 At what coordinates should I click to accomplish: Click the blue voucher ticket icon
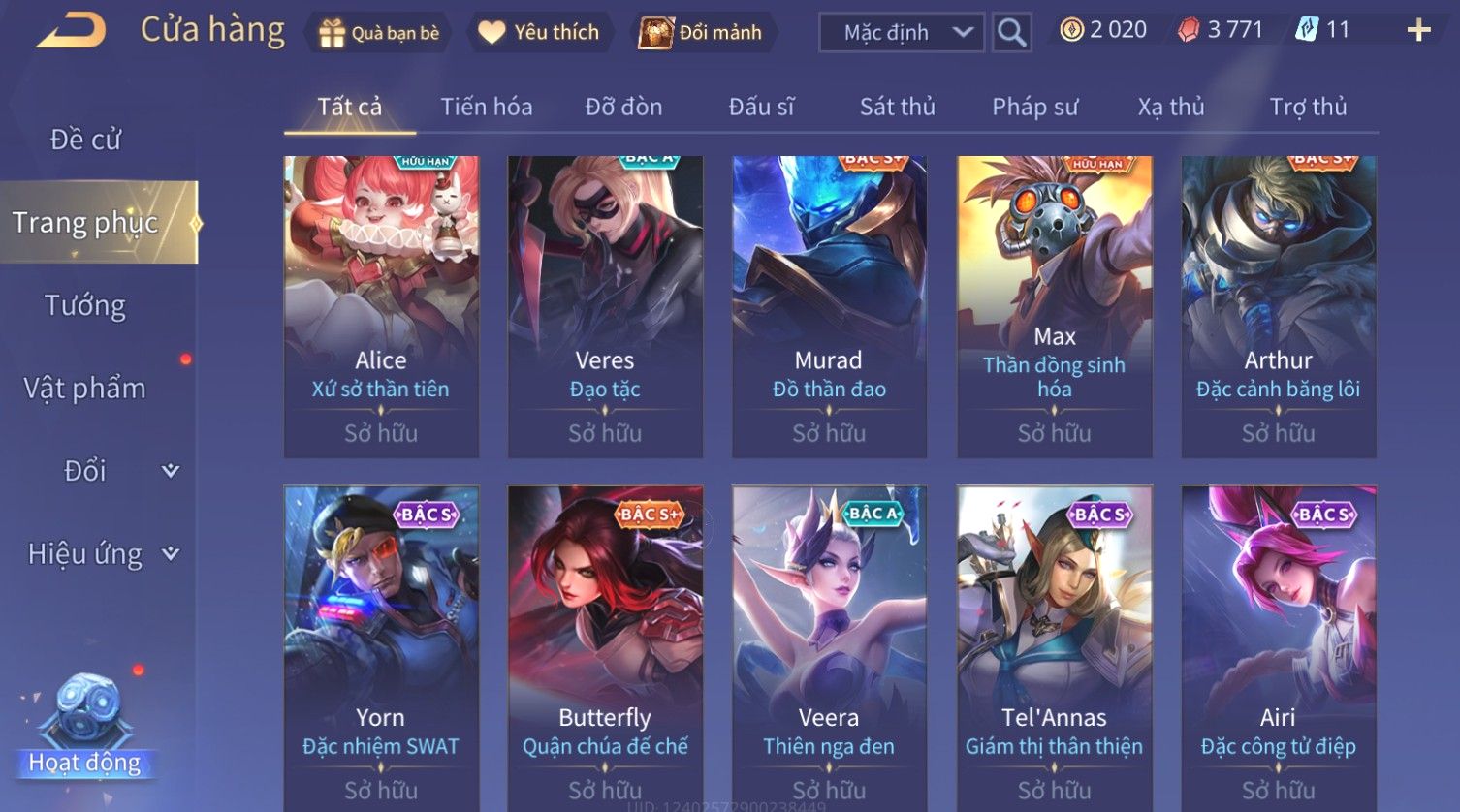pos(1307,30)
